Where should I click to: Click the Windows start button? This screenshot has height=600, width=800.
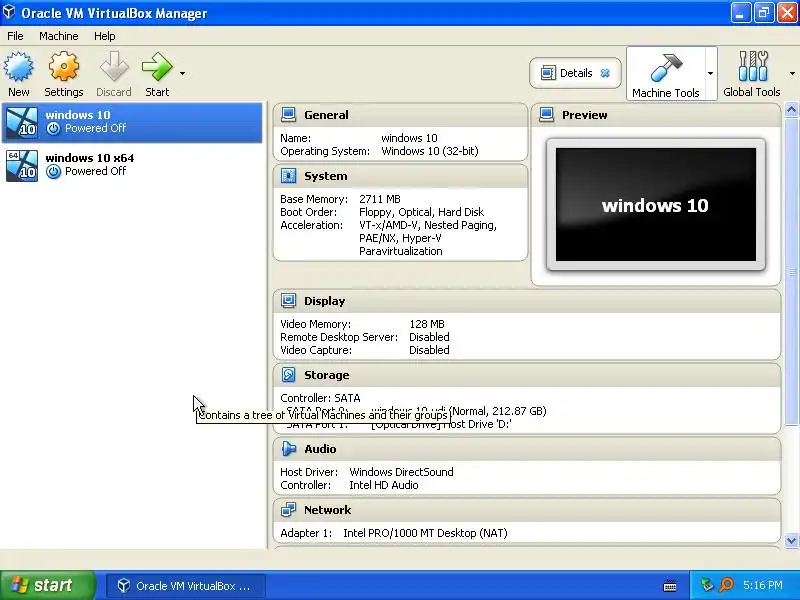47,585
